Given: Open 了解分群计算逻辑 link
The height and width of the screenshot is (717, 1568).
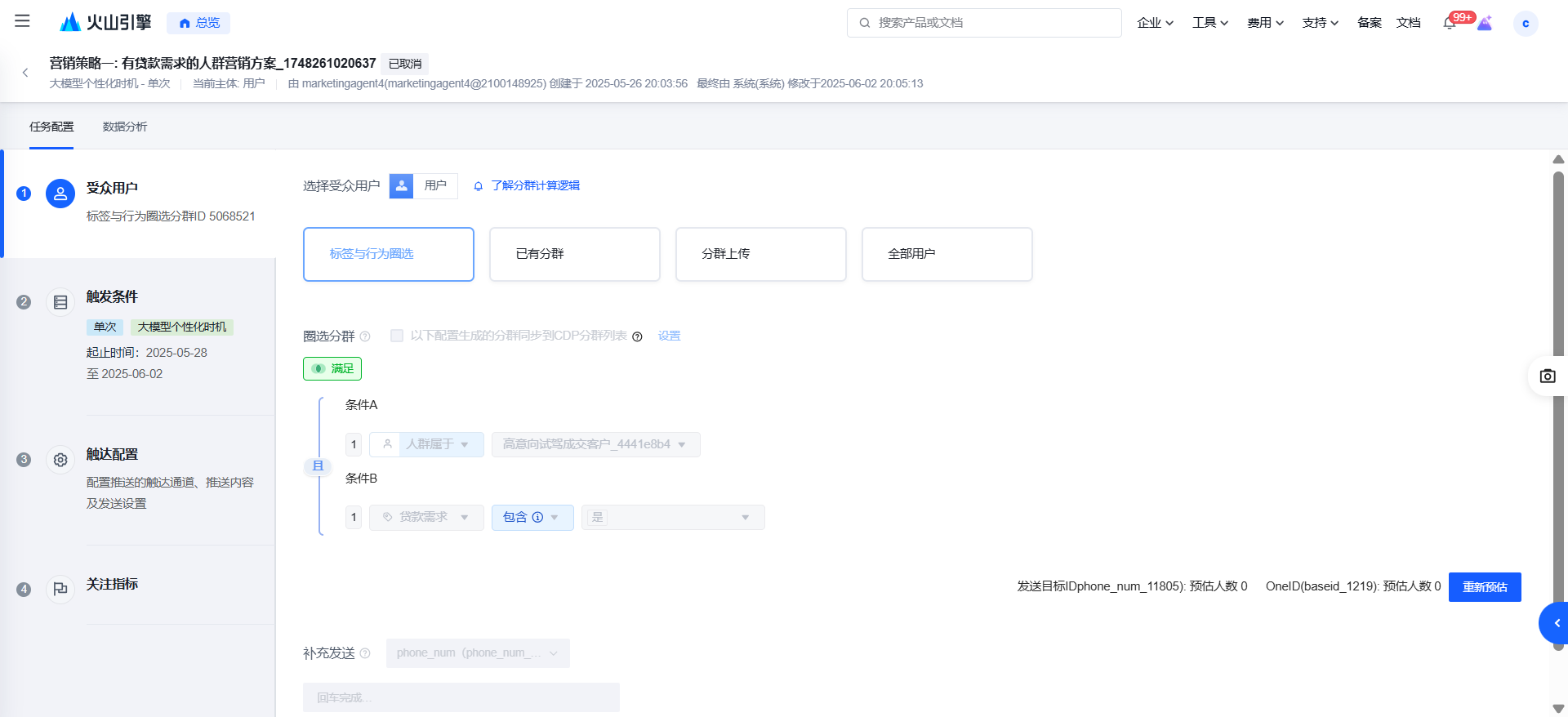Looking at the screenshot, I should [x=535, y=186].
